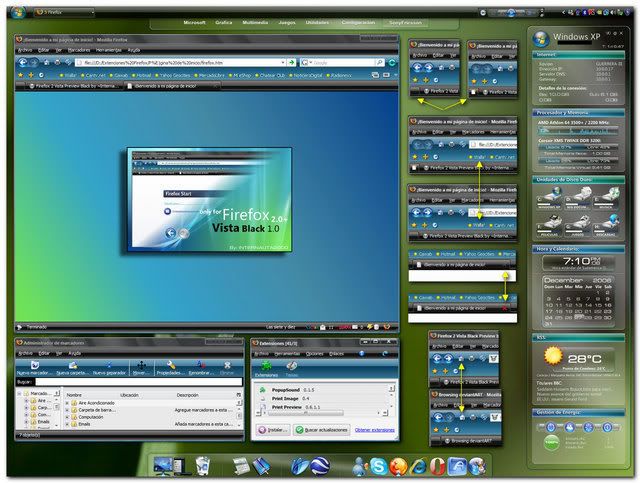Click the Instalar button in Extensiones window
The image size is (640, 483).
pyautogui.click(x=270, y=429)
